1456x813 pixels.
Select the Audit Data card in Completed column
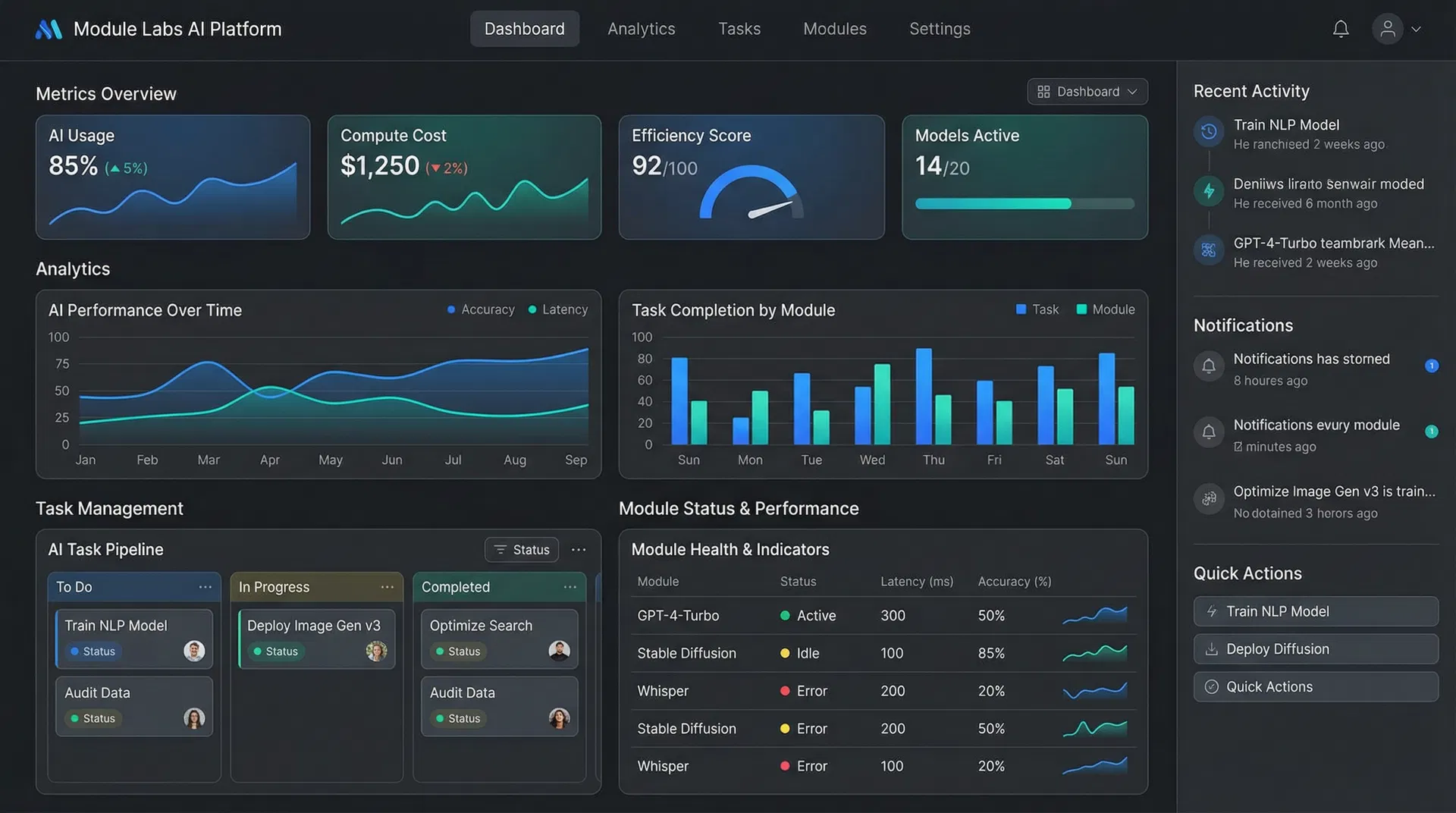coord(499,705)
